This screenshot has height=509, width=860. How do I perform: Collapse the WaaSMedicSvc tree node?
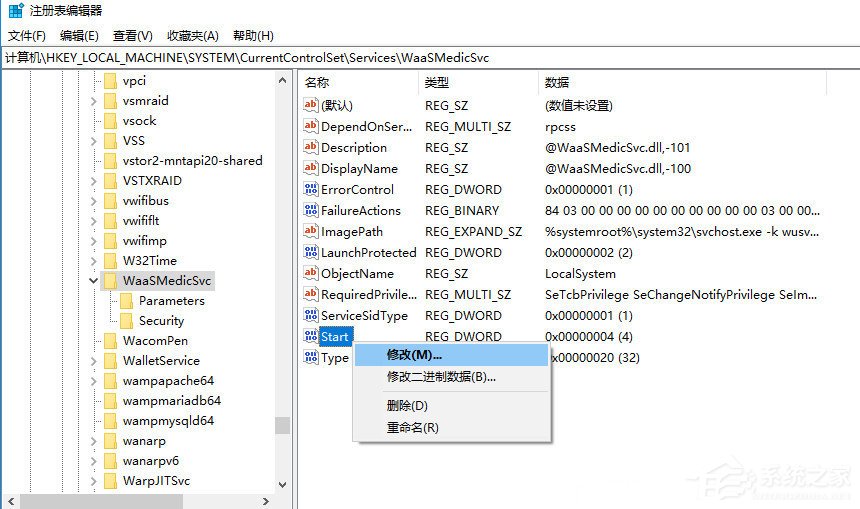pyautogui.click(x=93, y=281)
